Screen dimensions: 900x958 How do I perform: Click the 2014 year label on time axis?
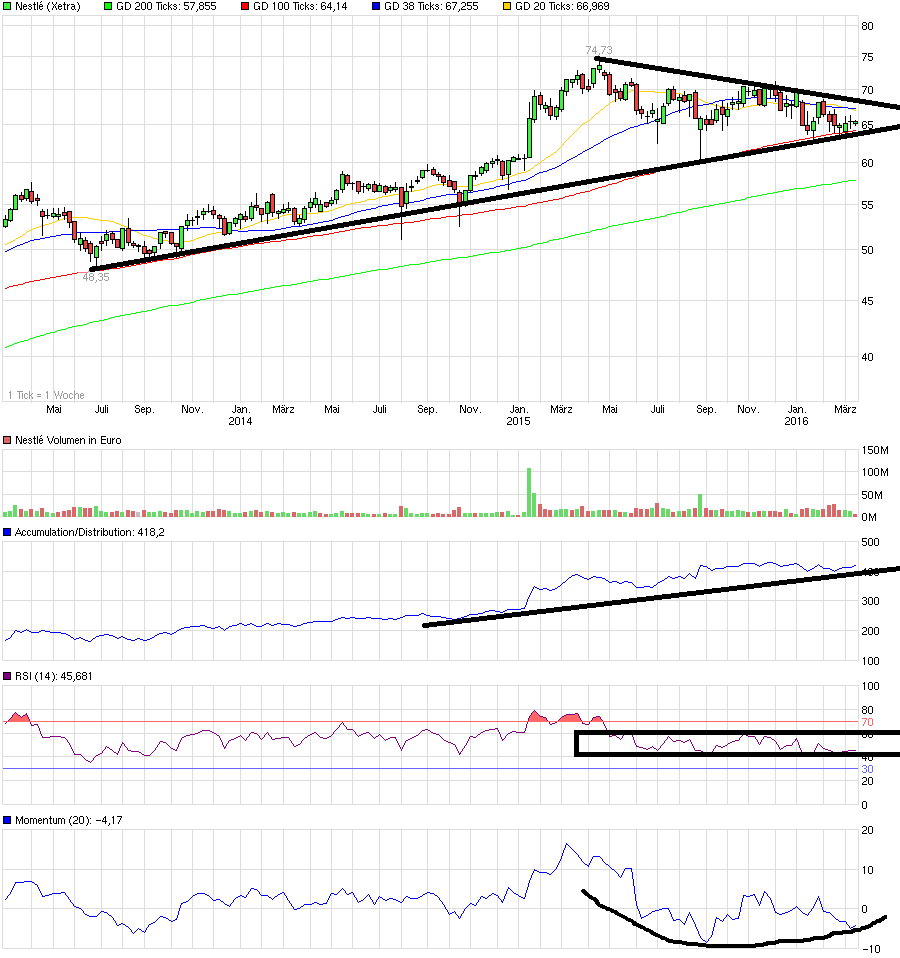pos(240,421)
